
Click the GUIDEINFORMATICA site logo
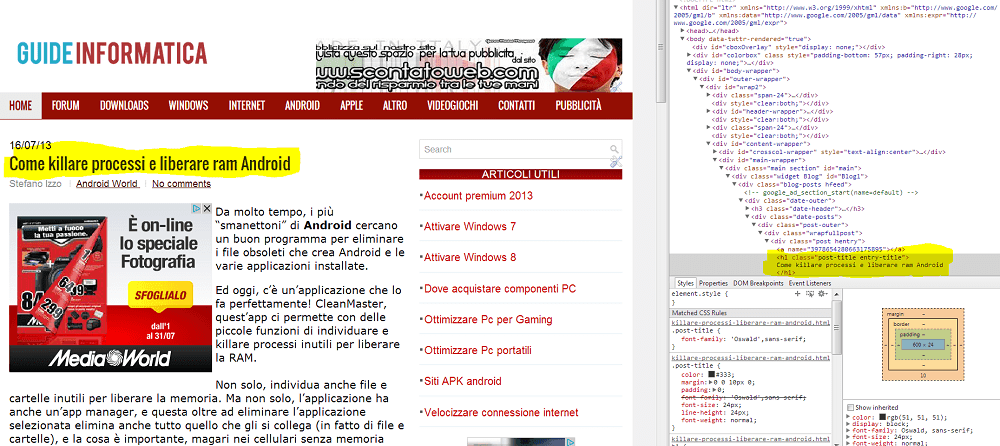[x=112, y=53]
